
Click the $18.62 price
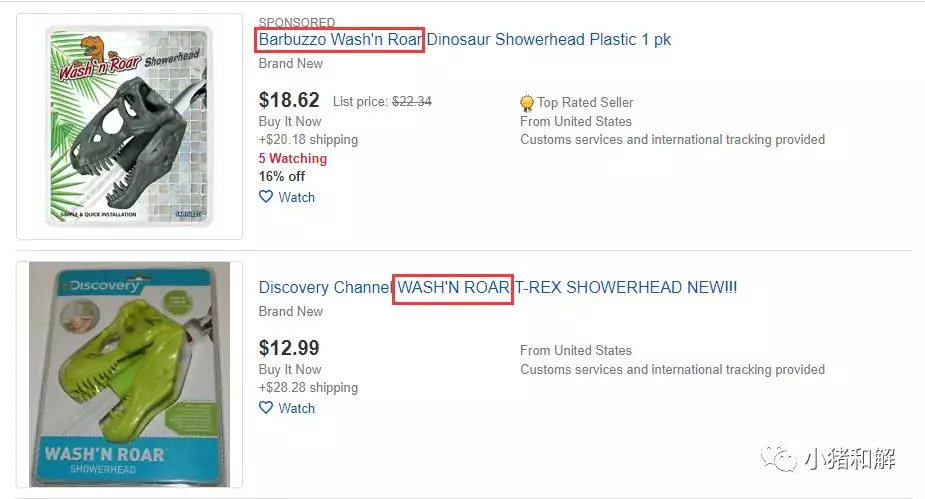click(289, 100)
